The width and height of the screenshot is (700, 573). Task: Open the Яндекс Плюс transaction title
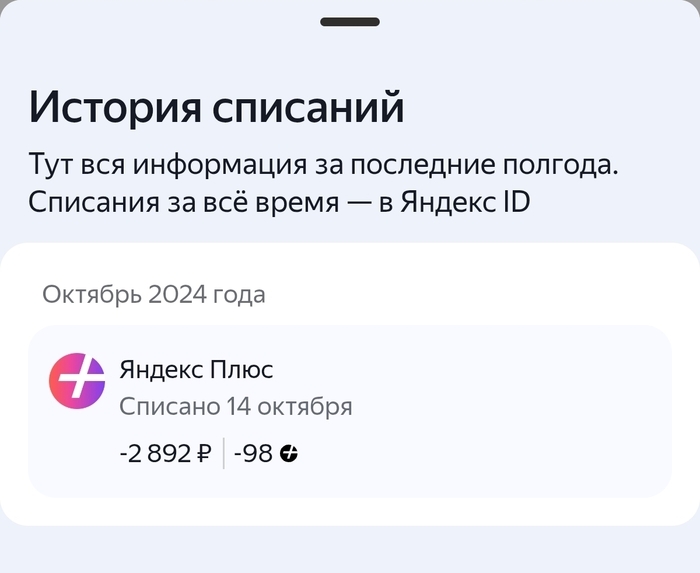pyautogui.click(x=196, y=369)
